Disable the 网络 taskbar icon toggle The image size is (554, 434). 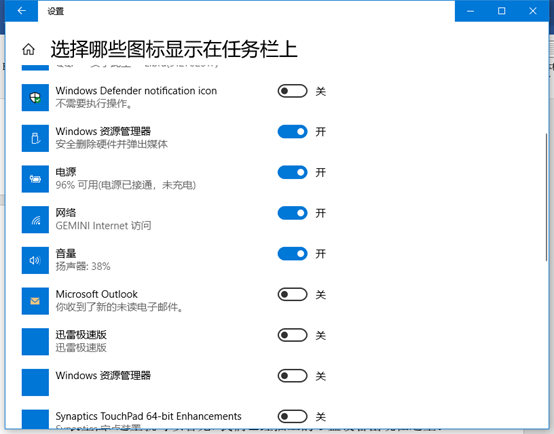(292, 213)
